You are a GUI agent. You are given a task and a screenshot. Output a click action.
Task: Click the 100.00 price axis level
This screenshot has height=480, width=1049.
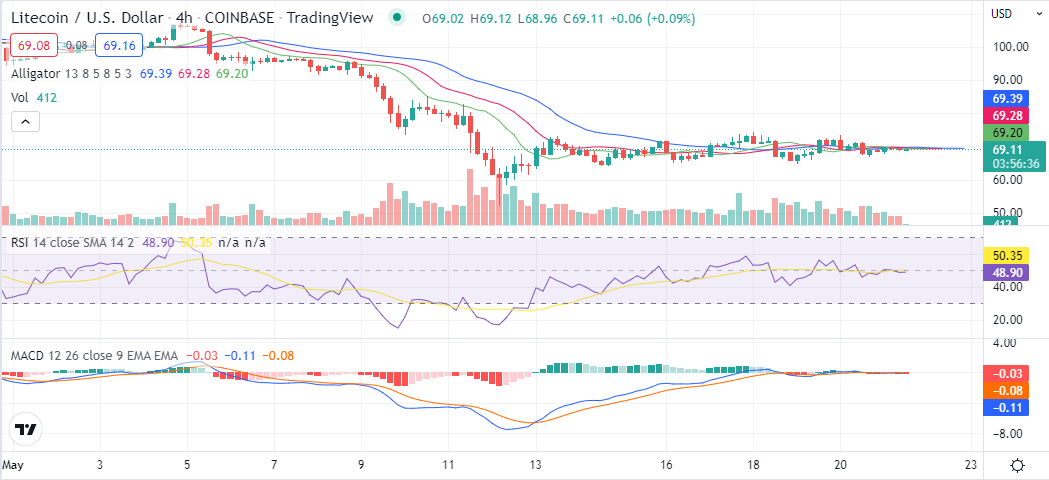coord(1010,47)
